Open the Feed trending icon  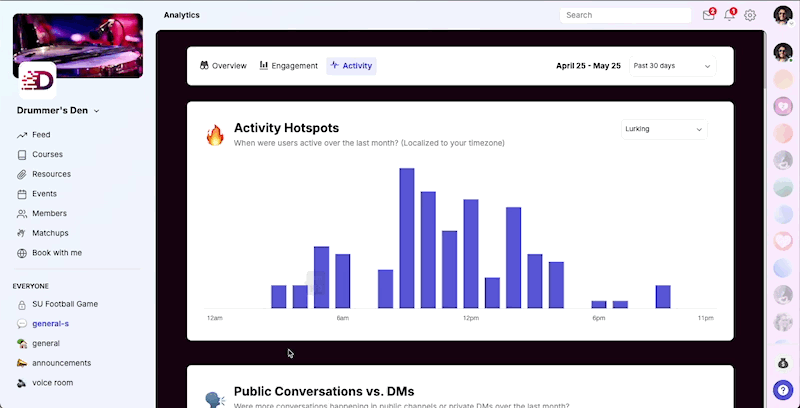pyautogui.click(x=21, y=135)
